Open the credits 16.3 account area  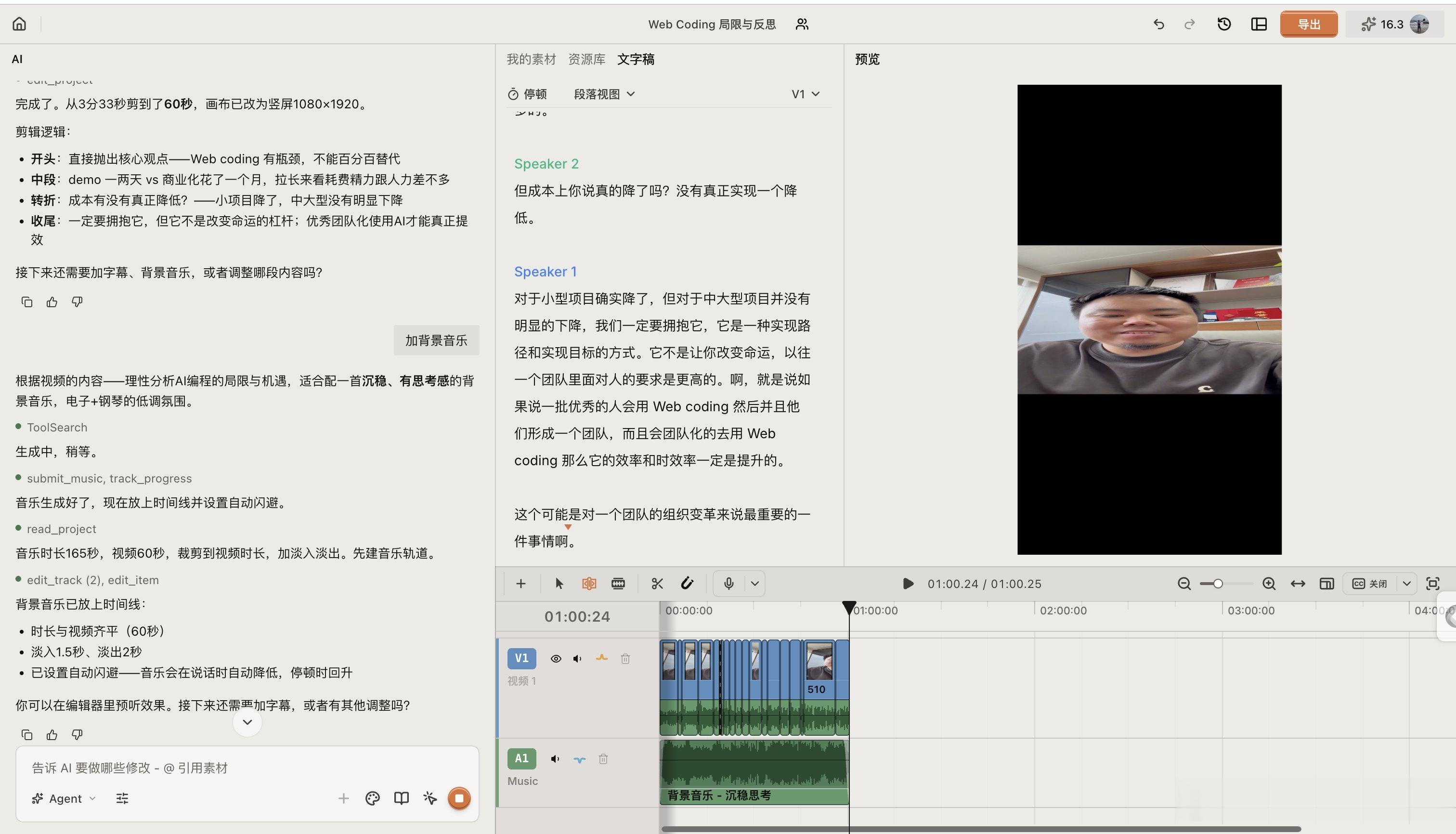(x=1395, y=24)
